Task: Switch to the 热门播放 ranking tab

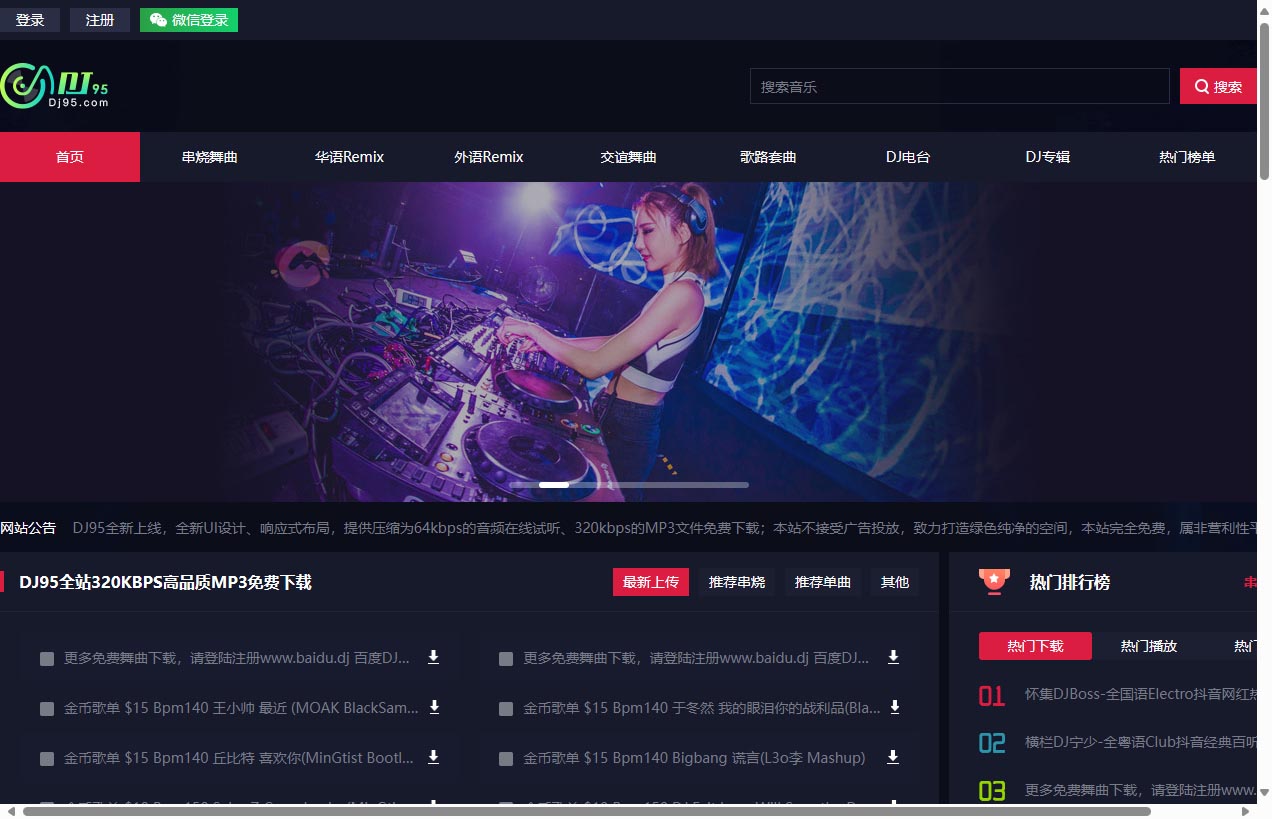Action: tap(1148, 646)
